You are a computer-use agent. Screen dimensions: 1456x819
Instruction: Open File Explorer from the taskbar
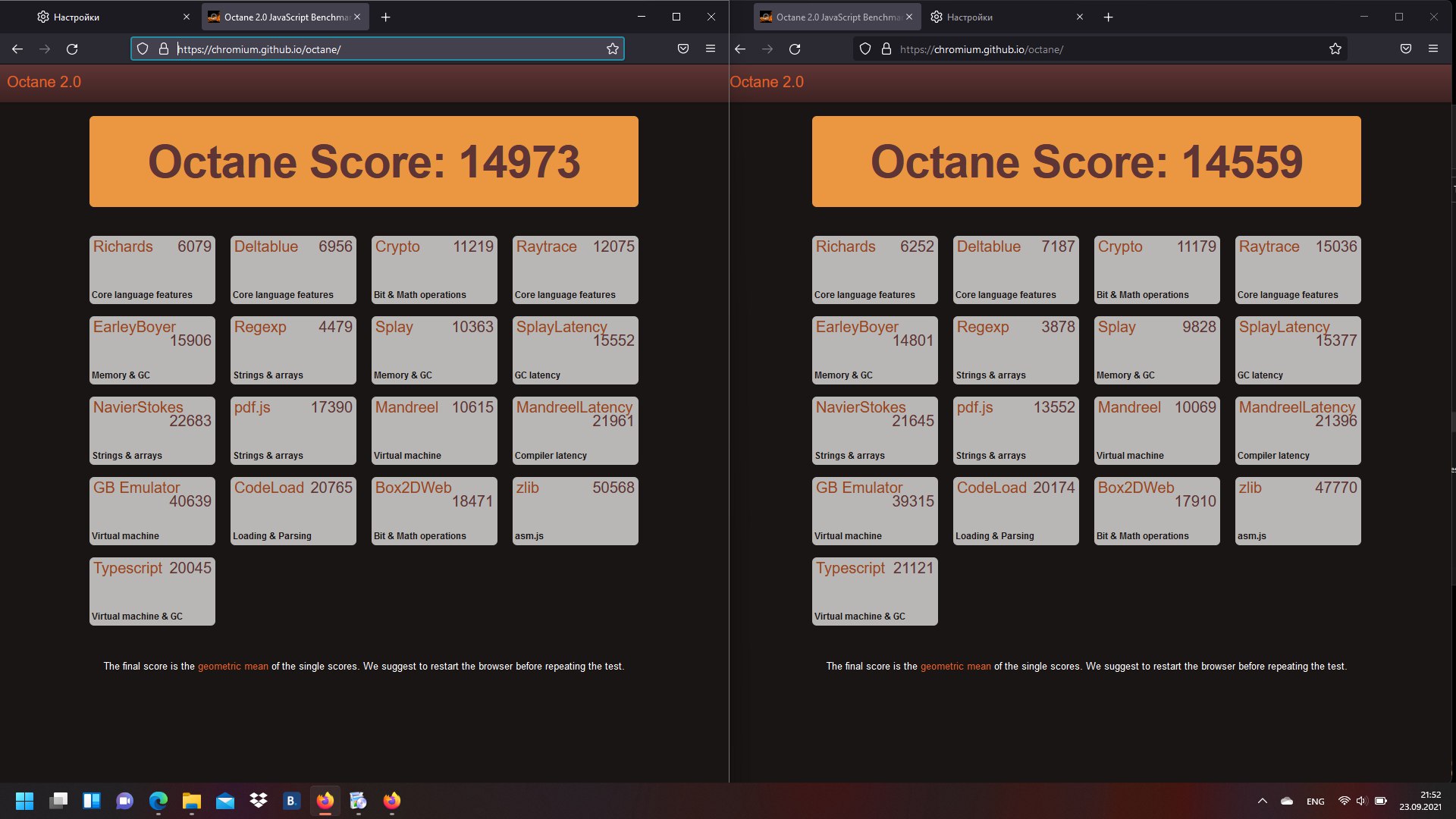tap(192, 801)
